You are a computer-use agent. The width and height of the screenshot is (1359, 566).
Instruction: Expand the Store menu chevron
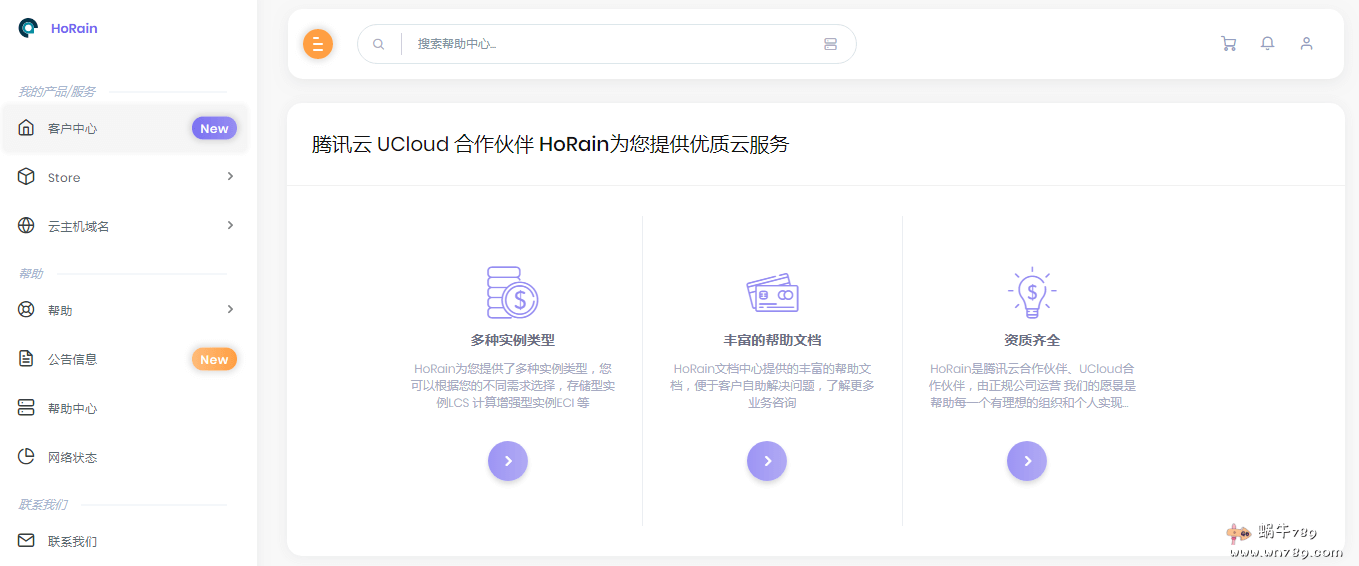230,177
